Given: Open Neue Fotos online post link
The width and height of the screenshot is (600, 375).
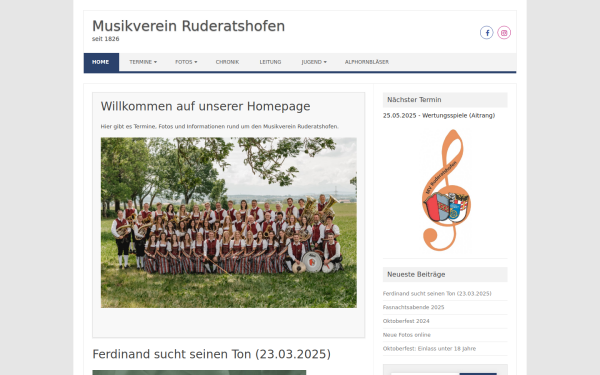Looking at the screenshot, I should 406,335.
